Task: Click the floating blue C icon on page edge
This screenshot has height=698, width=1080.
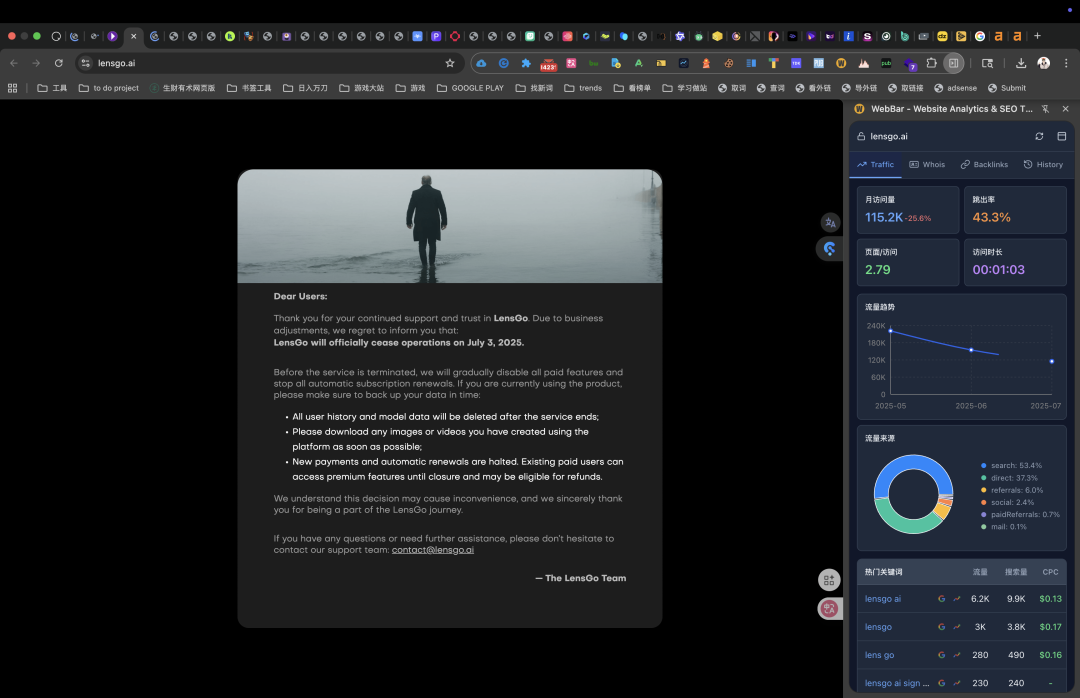Action: [829, 249]
